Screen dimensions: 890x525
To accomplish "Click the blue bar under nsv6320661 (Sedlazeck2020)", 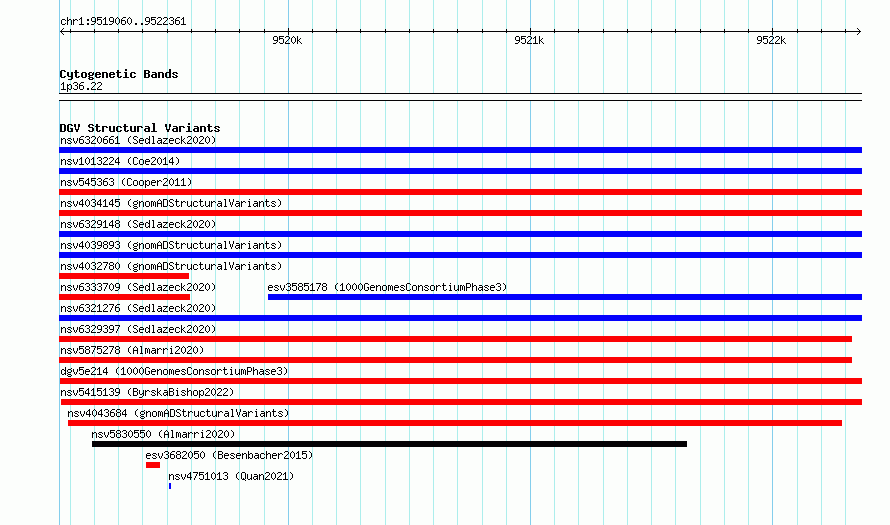I will click(x=460, y=150).
